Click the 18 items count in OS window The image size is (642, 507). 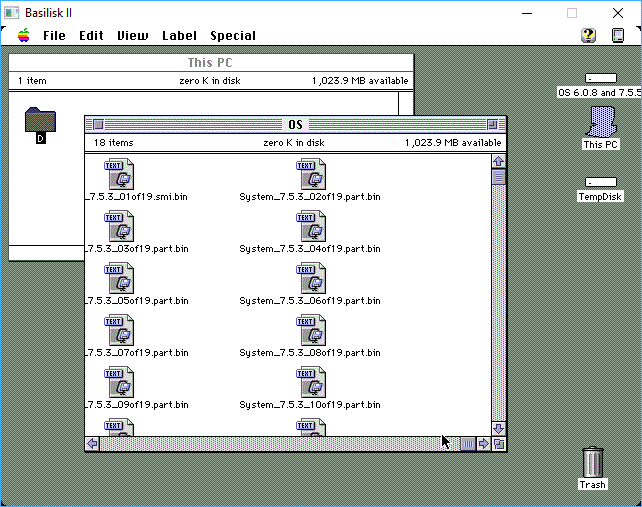click(114, 143)
